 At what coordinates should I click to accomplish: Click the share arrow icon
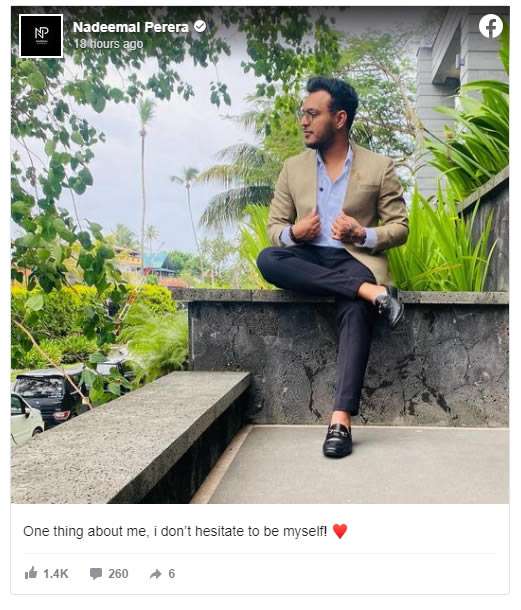tap(156, 574)
